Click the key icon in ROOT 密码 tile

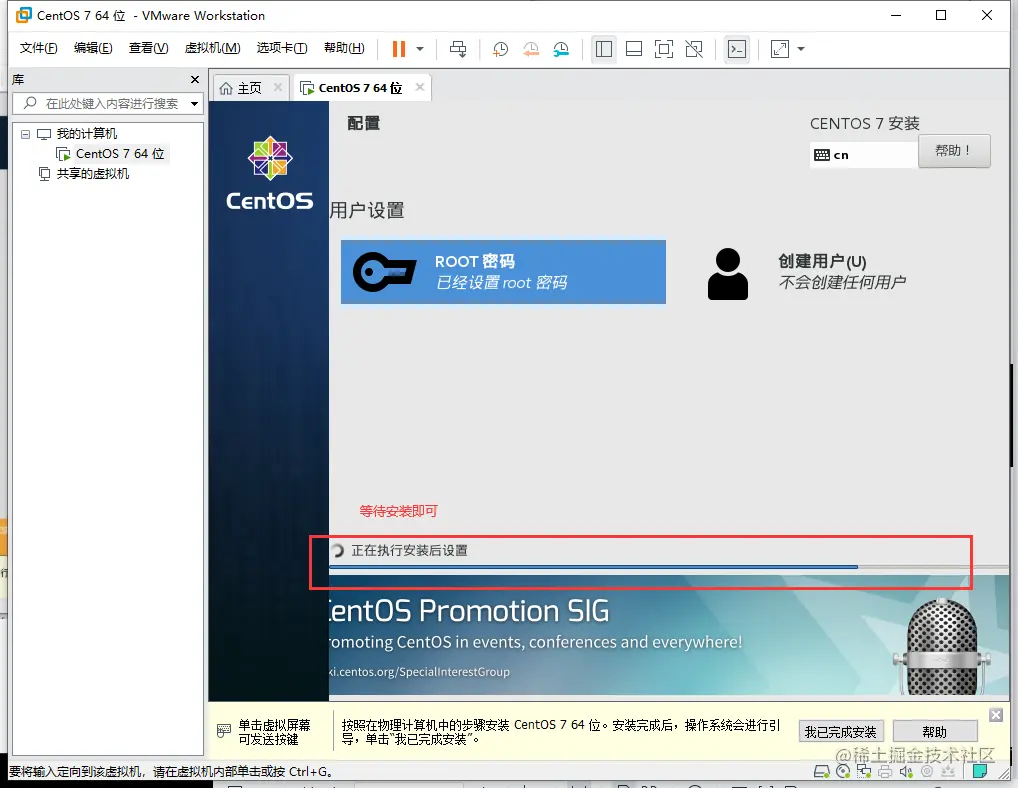[384, 271]
